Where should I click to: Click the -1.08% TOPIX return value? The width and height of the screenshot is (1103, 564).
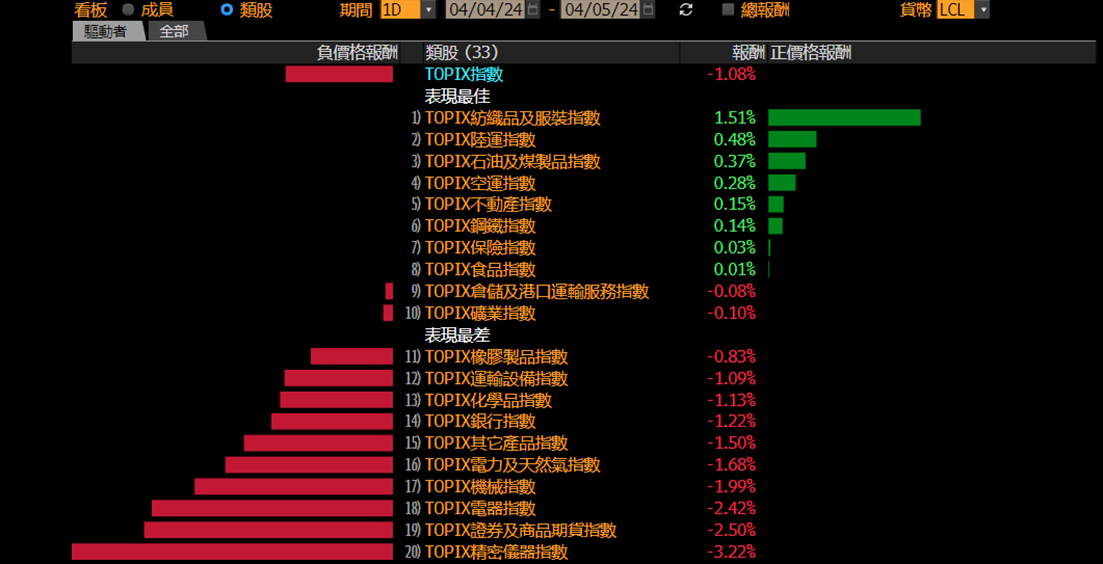point(732,74)
